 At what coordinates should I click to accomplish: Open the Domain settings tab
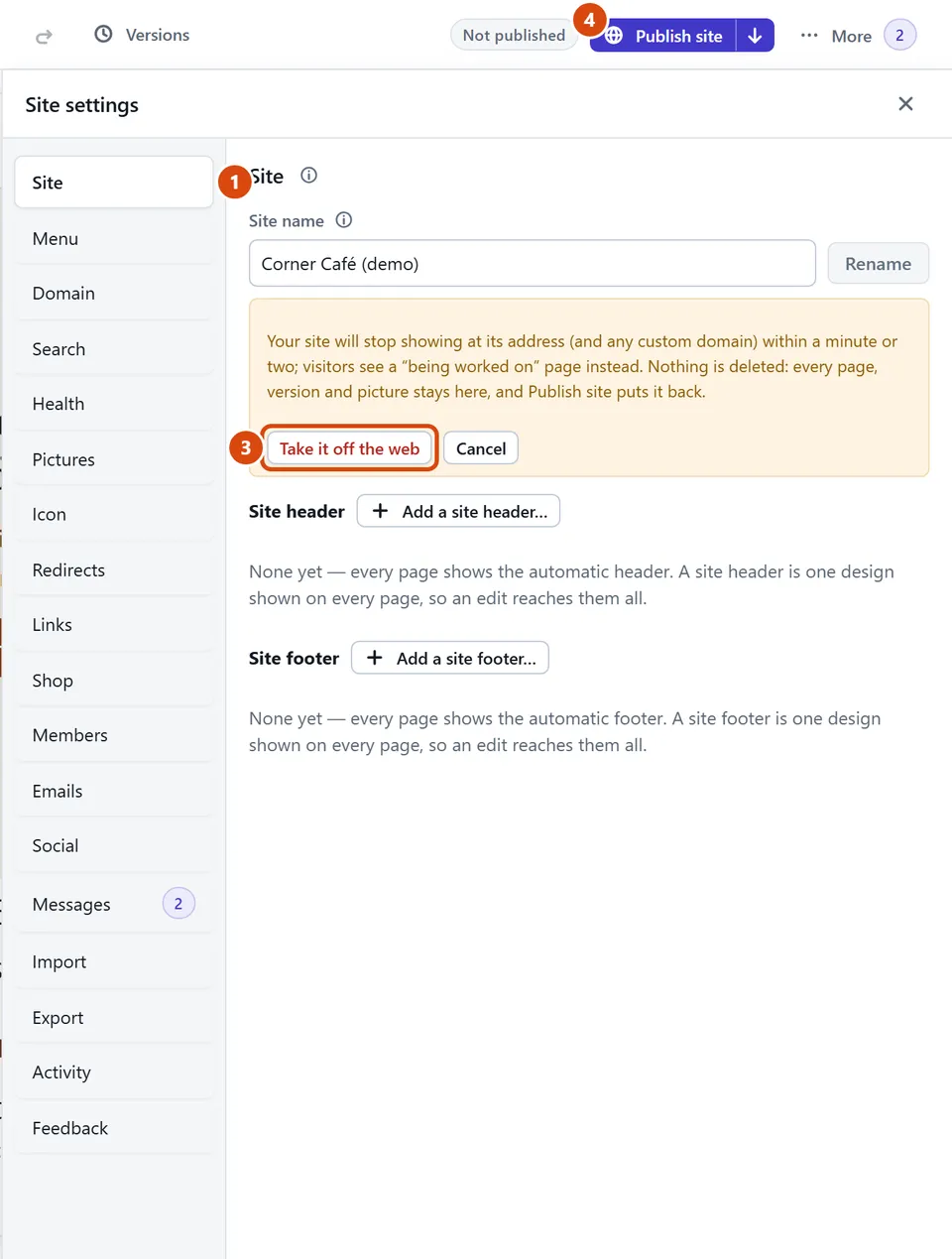tap(114, 294)
